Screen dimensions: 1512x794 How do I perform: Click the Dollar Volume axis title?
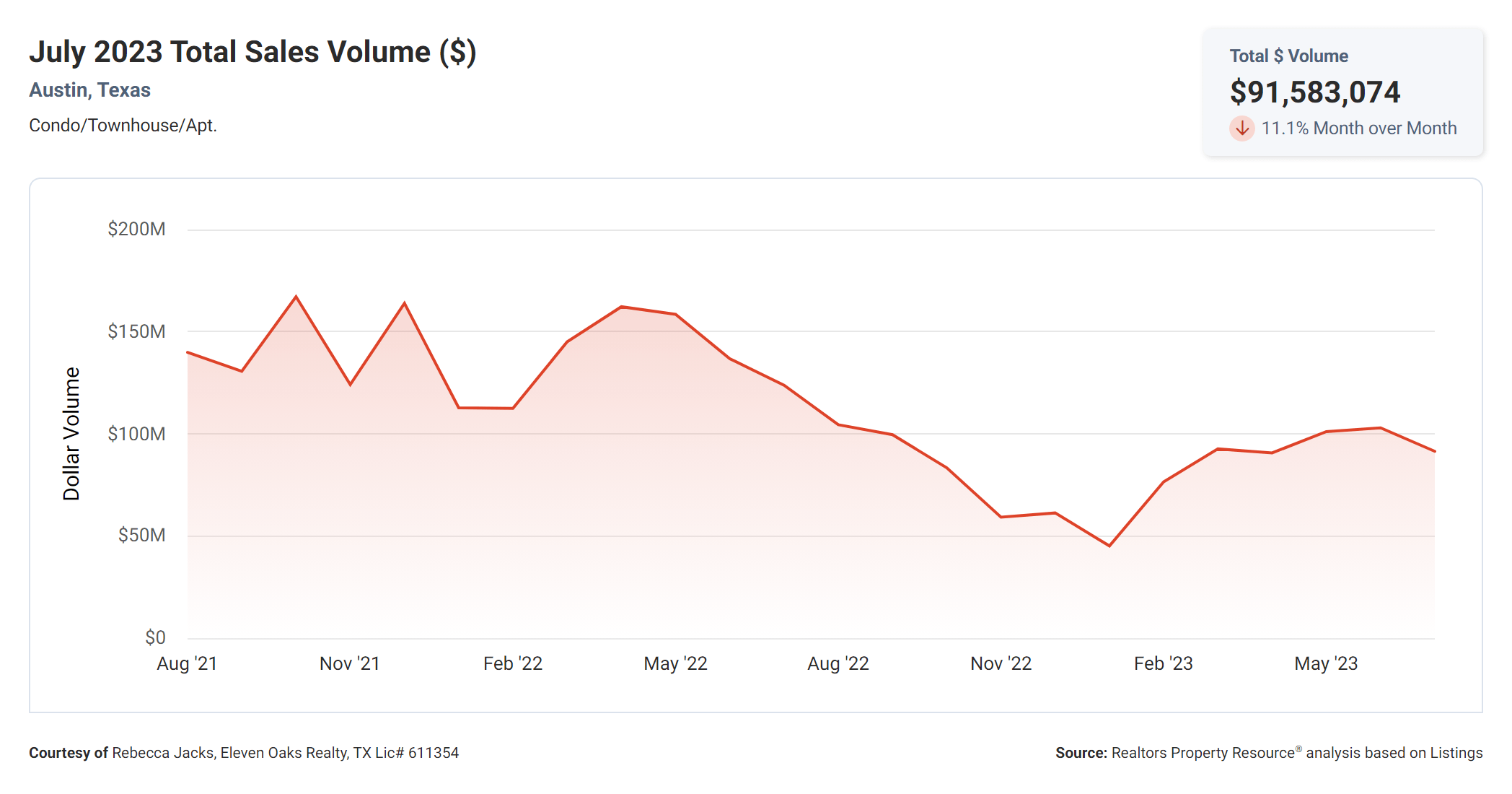point(71,433)
